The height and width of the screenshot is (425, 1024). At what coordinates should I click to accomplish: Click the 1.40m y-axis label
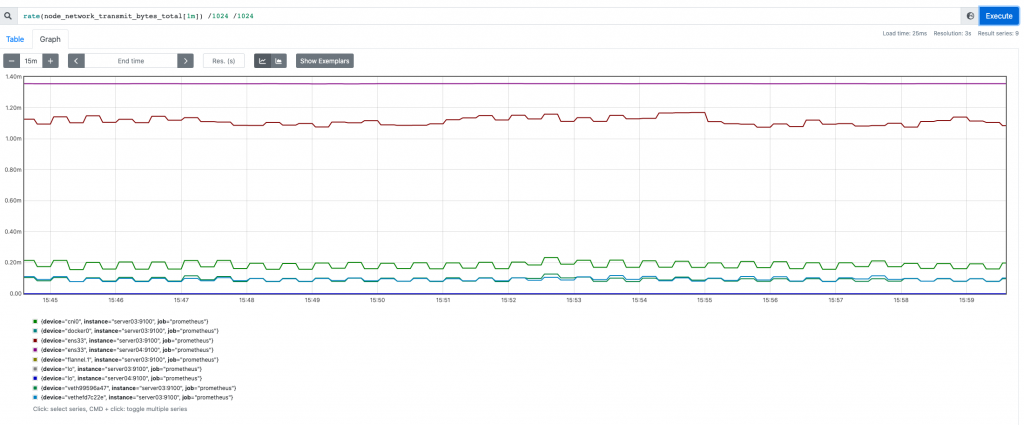pos(13,76)
